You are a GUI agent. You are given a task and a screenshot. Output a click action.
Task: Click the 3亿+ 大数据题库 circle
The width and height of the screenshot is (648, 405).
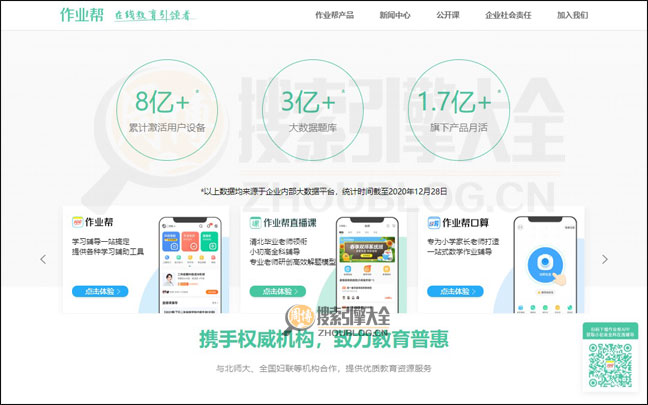(x=313, y=110)
